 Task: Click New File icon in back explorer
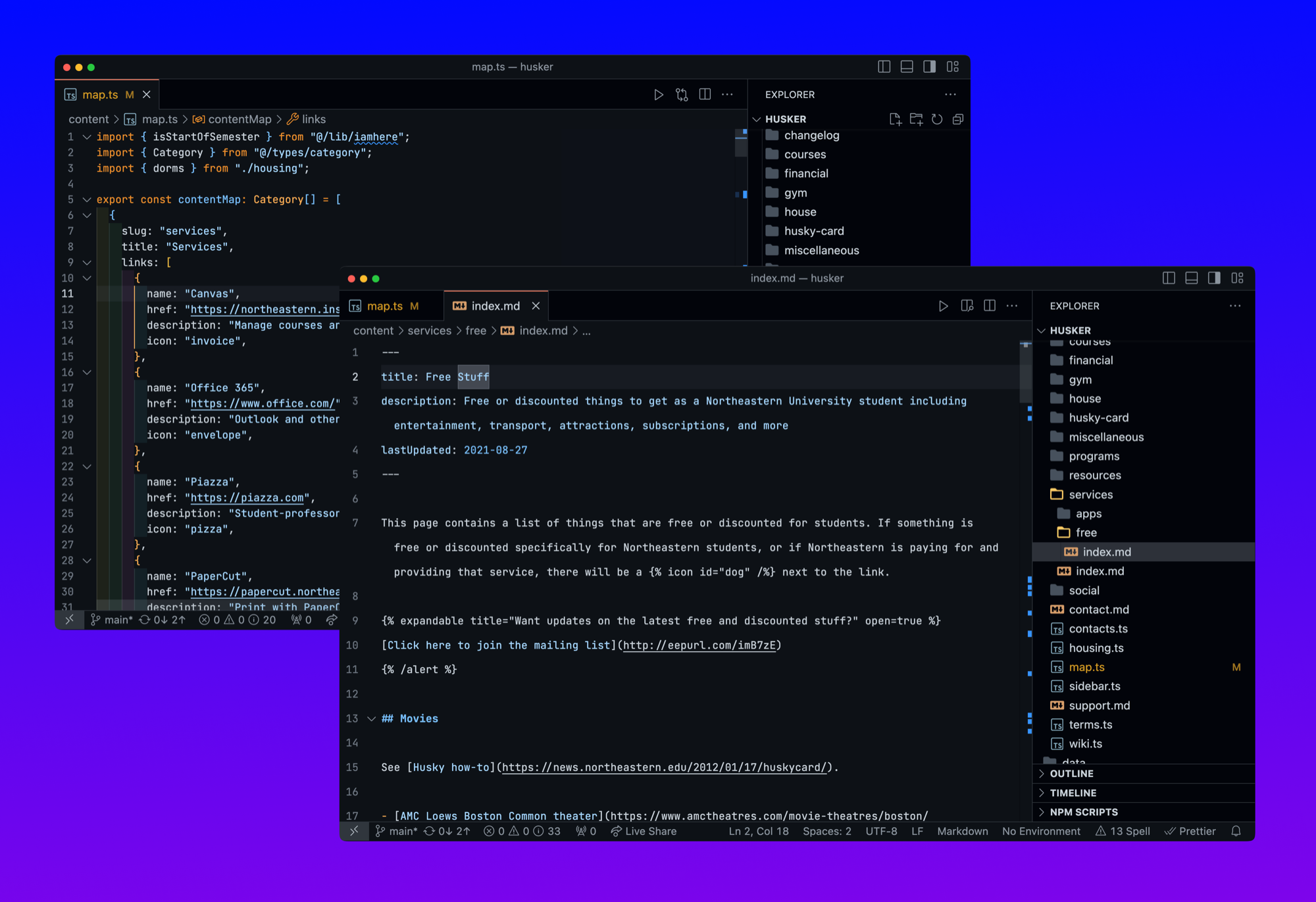[x=895, y=119]
